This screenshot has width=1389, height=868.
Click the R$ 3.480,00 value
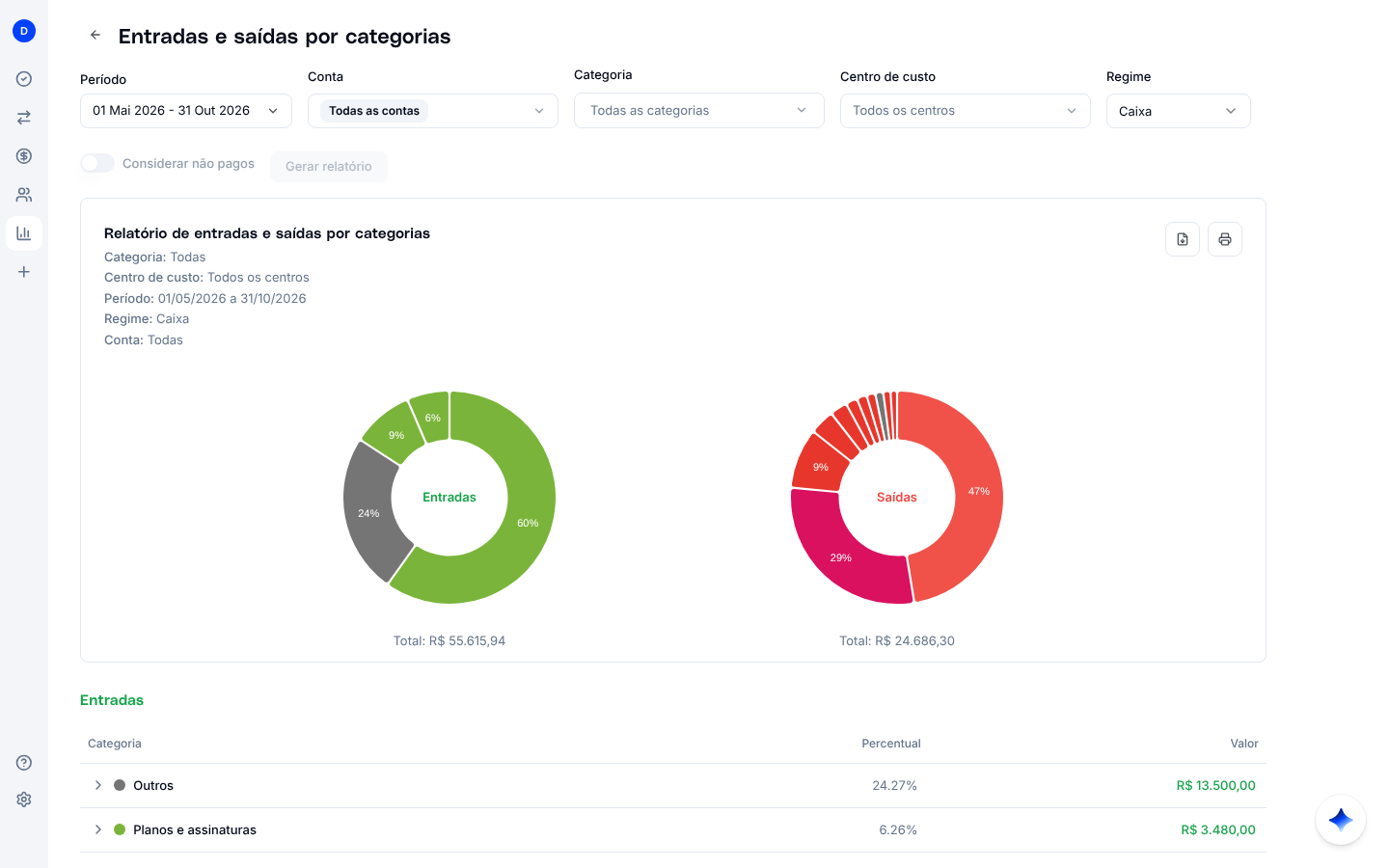pyautogui.click(x=1218, y=829)
